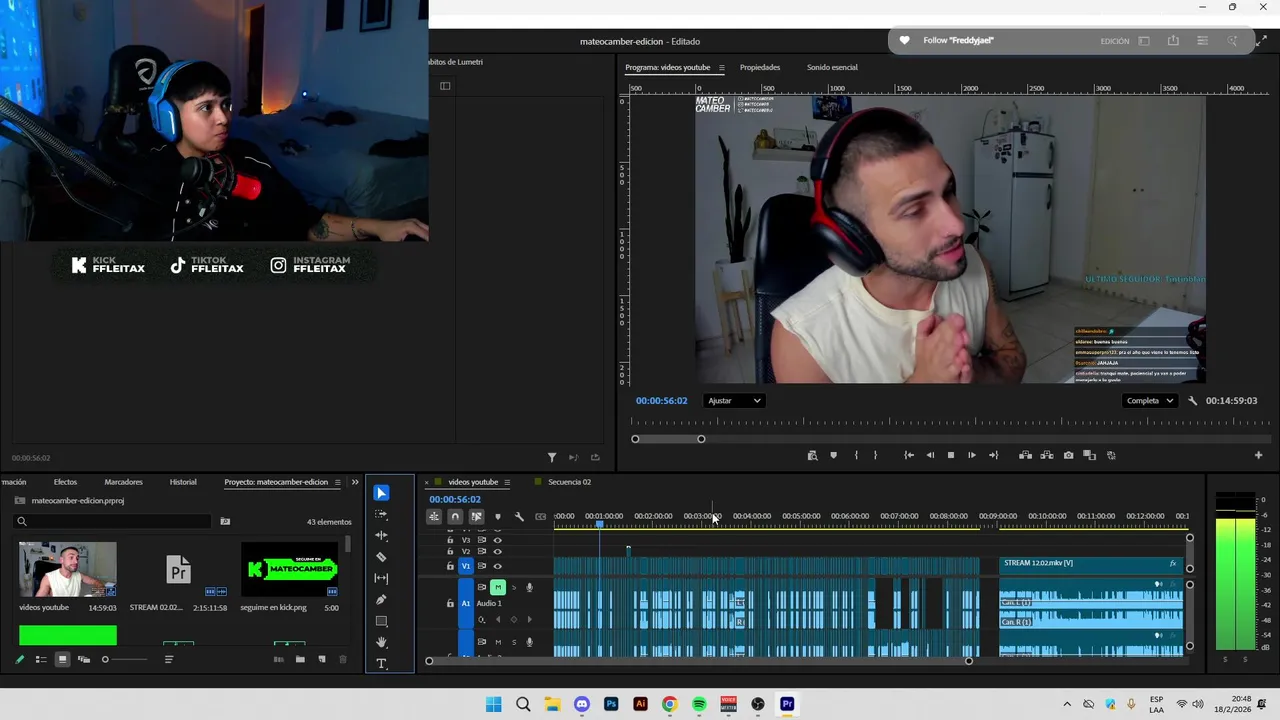Switch to Efectos tab
This screenshot has height=720, width=1280.
tap(65, 482)
